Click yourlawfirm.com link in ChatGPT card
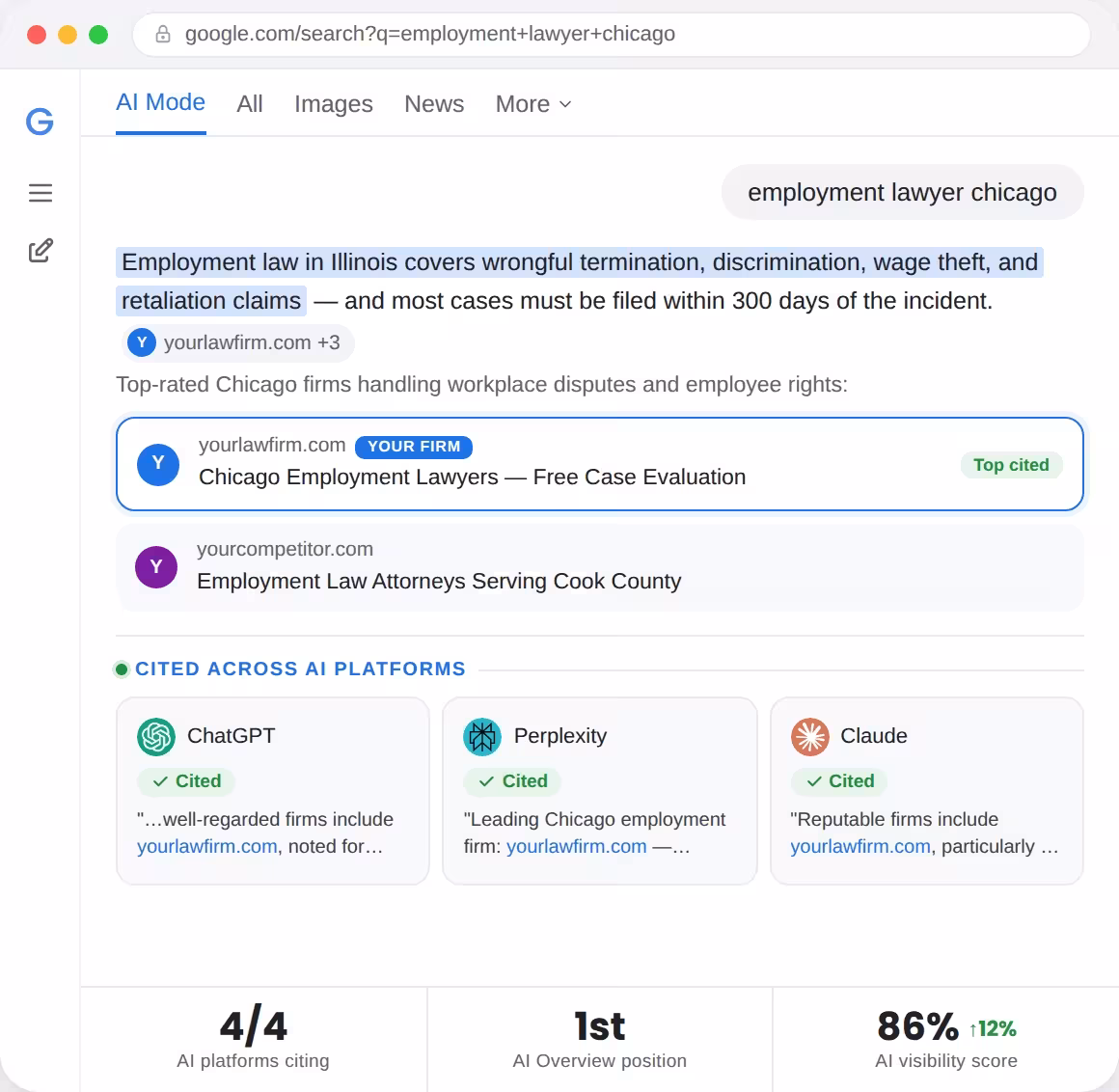 [x=207, y=846]
